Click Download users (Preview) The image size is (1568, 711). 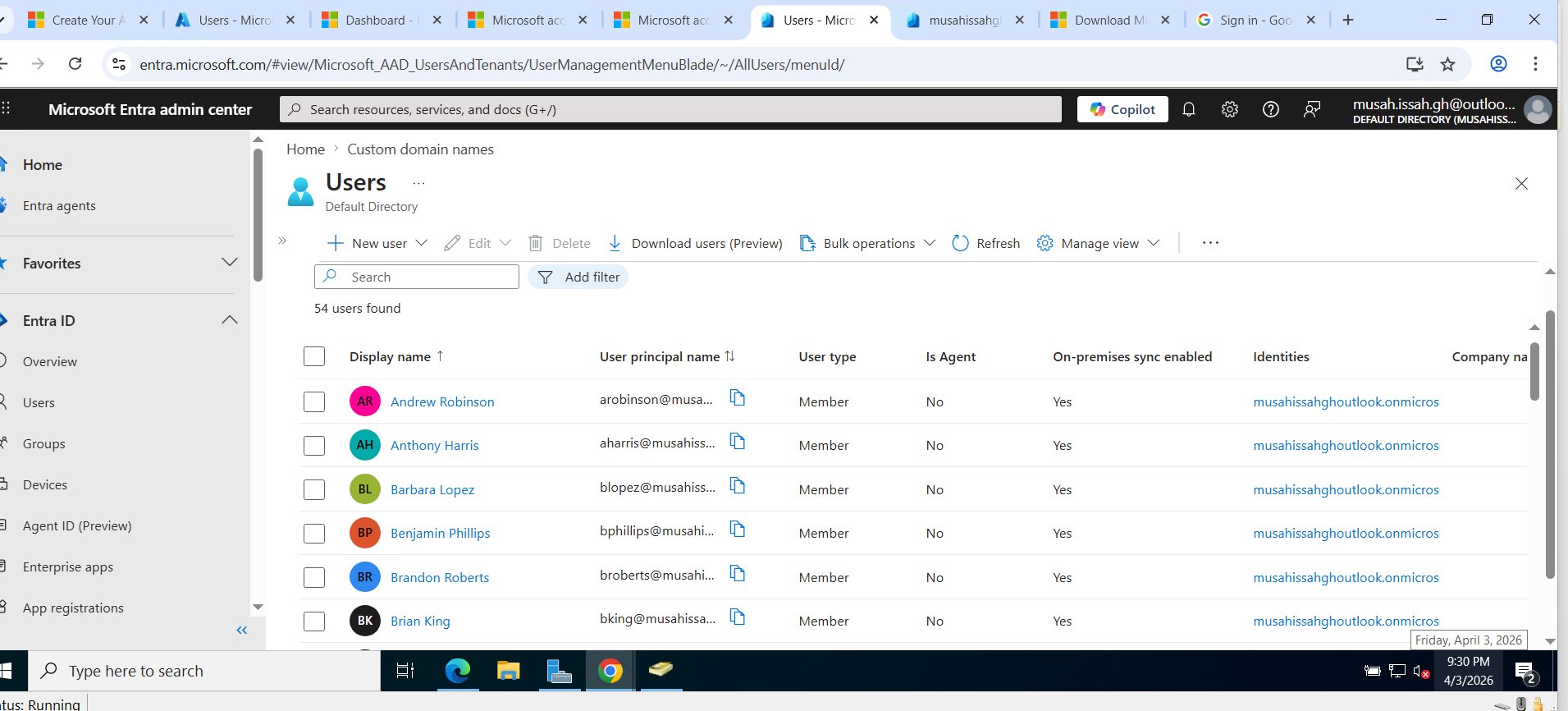coord(695,243)
